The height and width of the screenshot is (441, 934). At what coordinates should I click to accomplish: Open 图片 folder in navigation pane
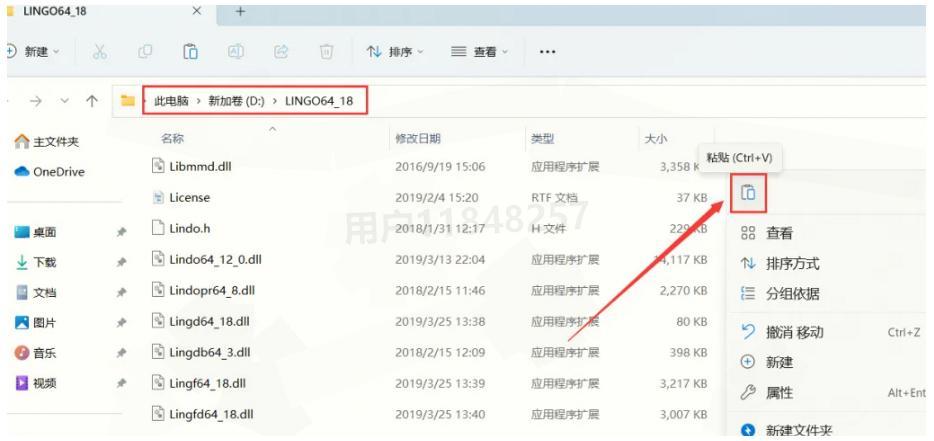36,323
